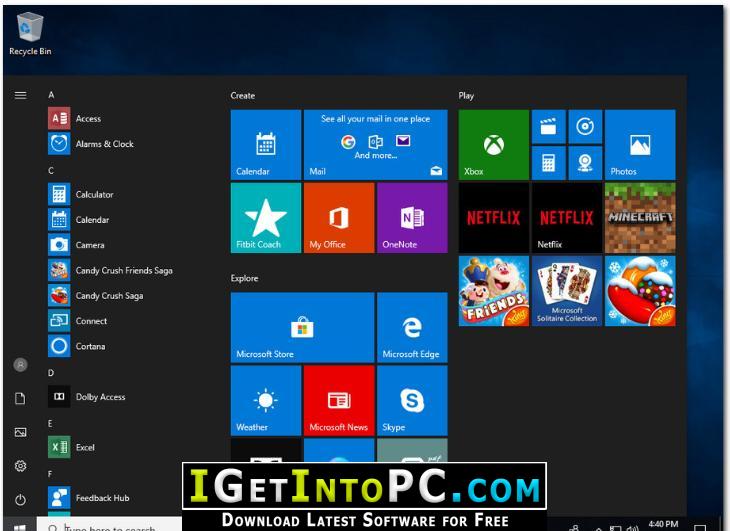The image size is (730, 531).
Task: Click the Power button in Start
Action: click(x=20, y=500)
